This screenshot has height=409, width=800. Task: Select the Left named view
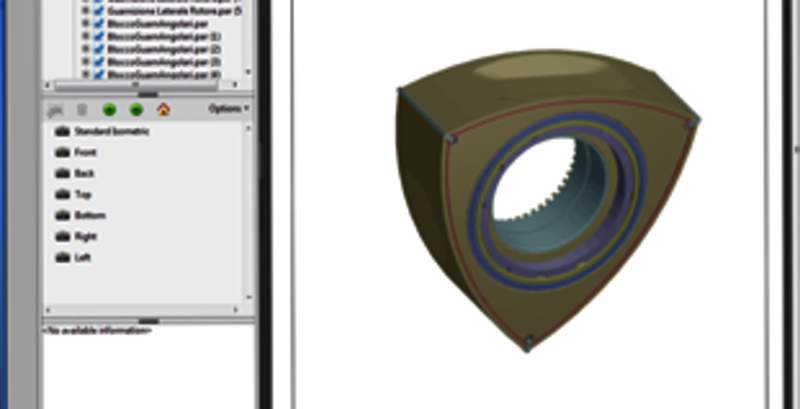[83, 257]
